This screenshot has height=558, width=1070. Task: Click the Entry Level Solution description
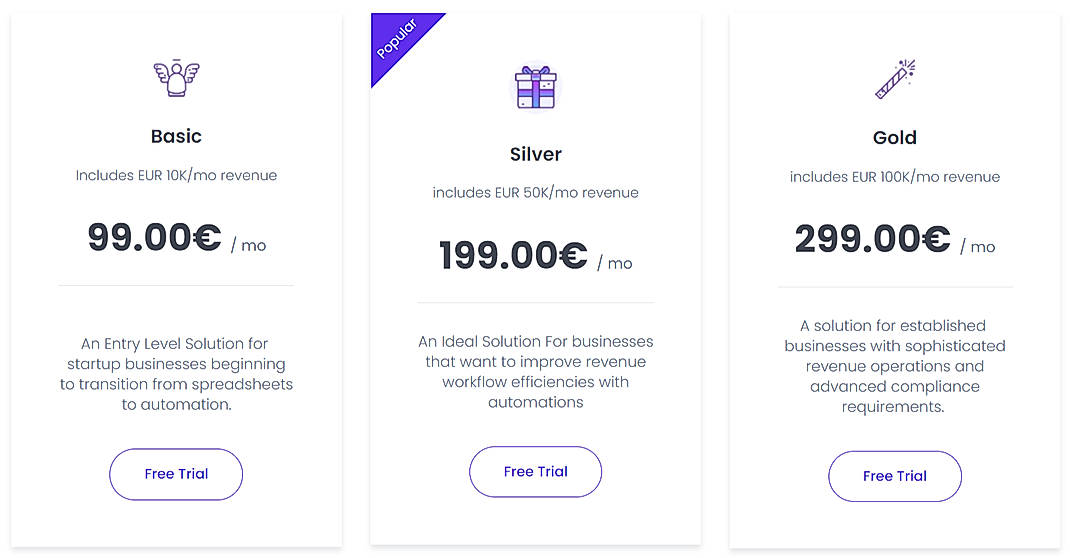click(x=176, y=374)
